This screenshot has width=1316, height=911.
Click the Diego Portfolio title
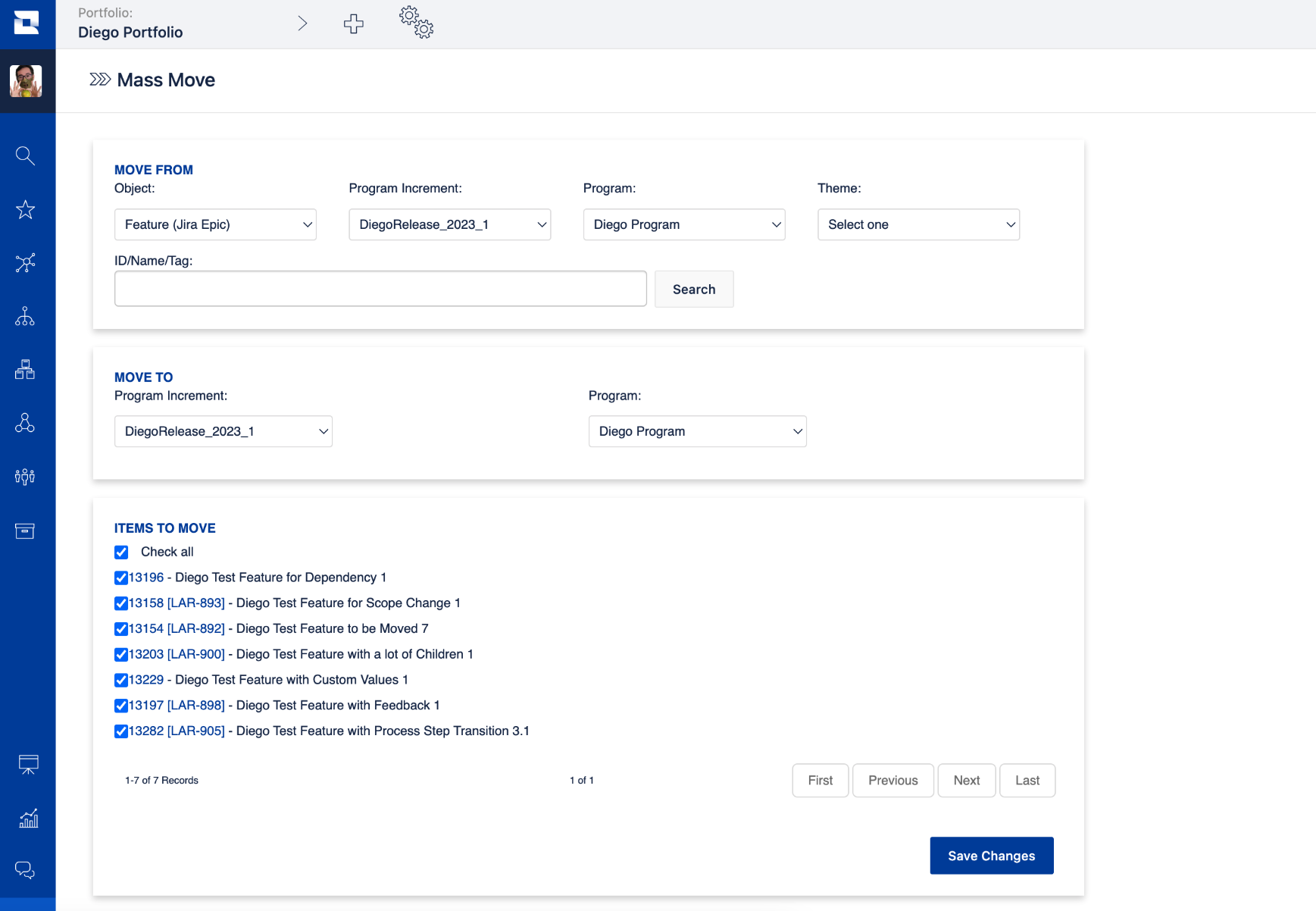point(130,32)
